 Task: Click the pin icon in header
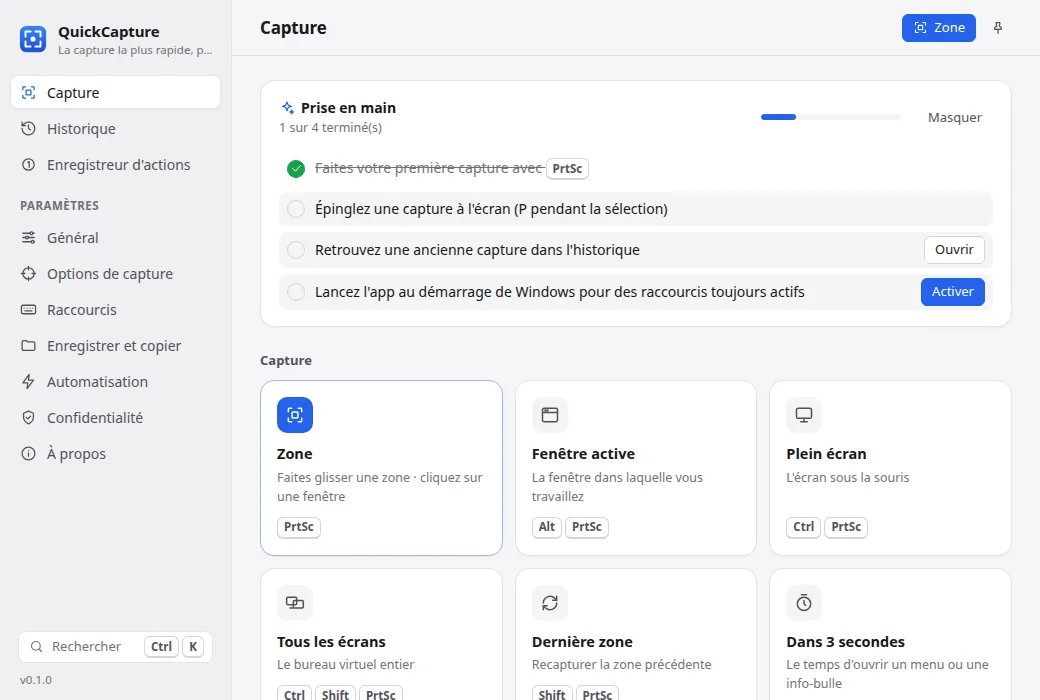pyautogui.click(x=998, y=28)
